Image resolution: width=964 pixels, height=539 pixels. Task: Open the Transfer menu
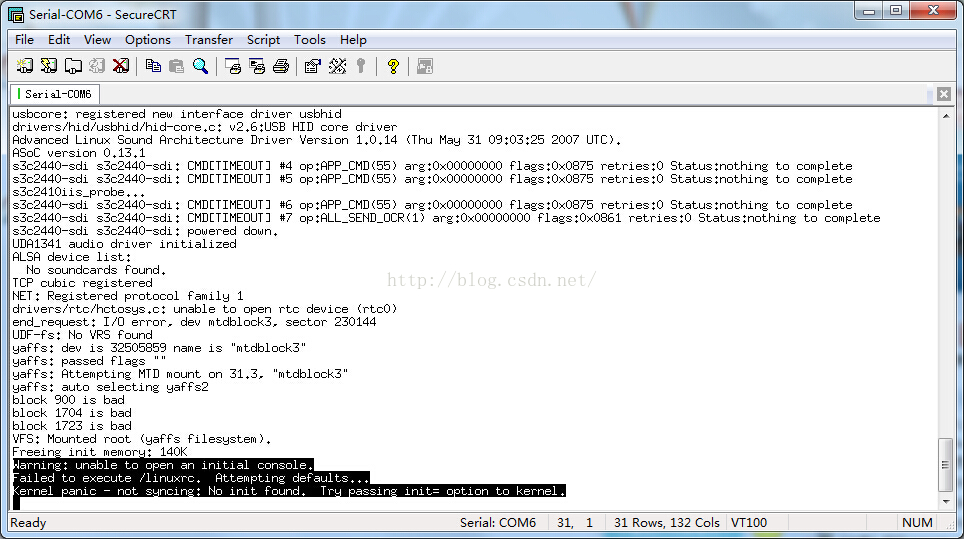(209, 40)
